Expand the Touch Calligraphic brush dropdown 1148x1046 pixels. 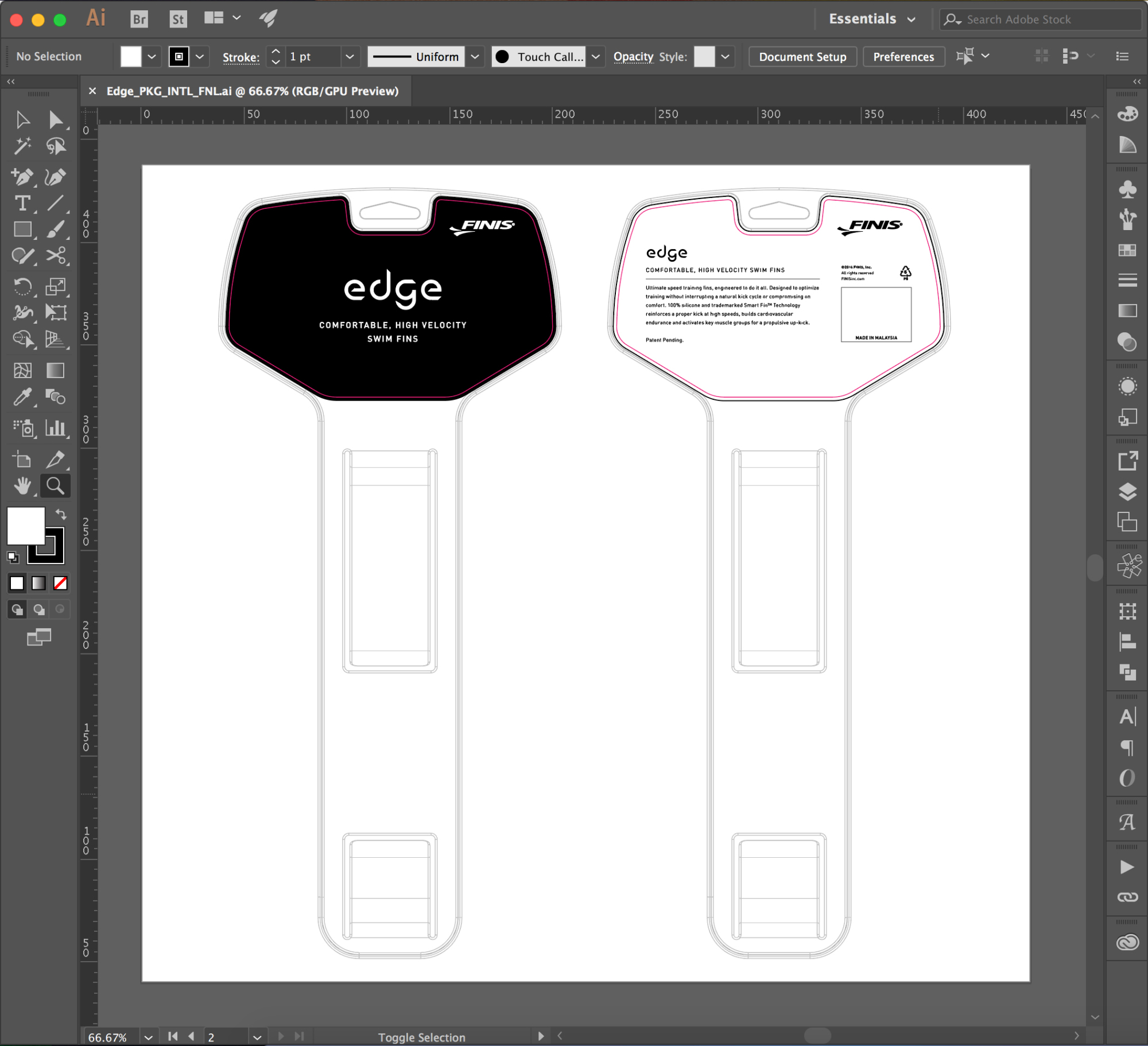click(x=596, y=56)
